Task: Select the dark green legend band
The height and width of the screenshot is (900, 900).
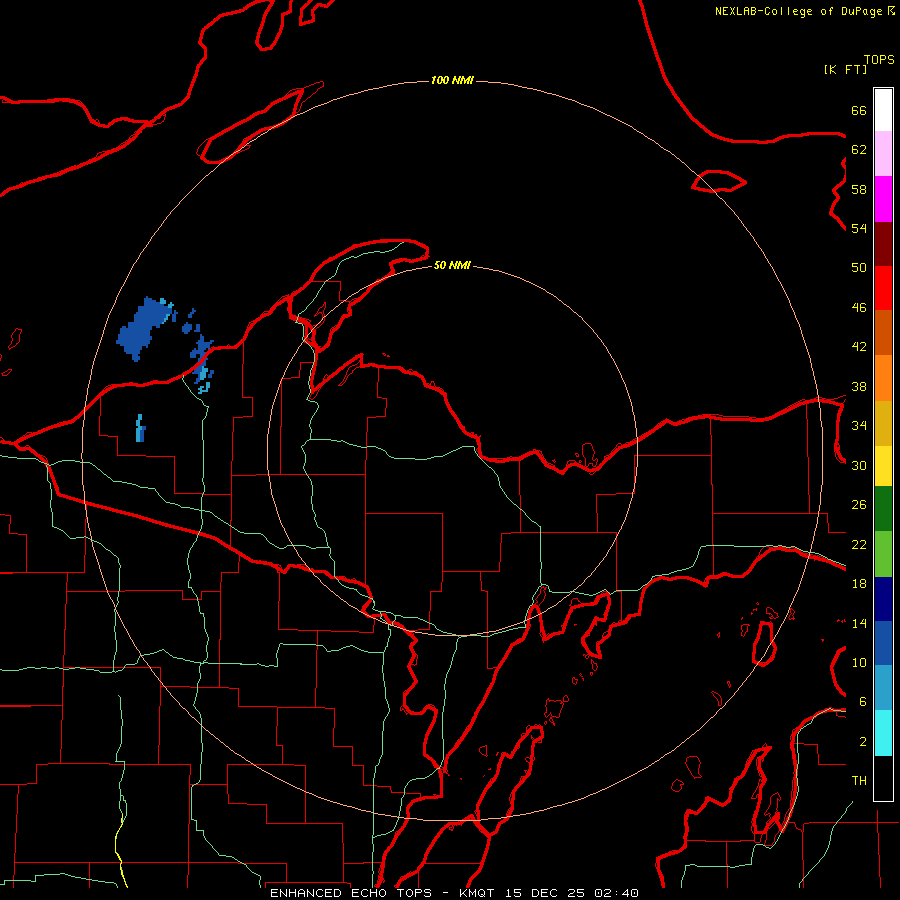Action: click(883, 509)
